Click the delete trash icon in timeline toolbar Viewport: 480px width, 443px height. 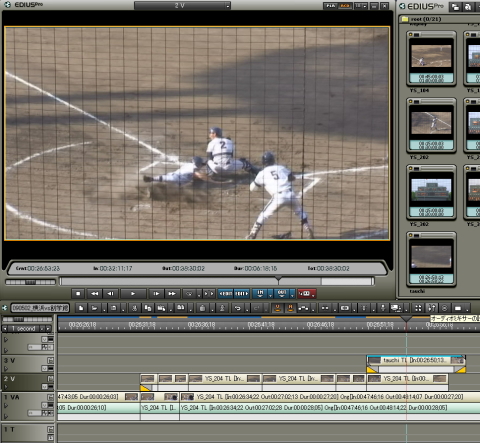pos(202,308)
